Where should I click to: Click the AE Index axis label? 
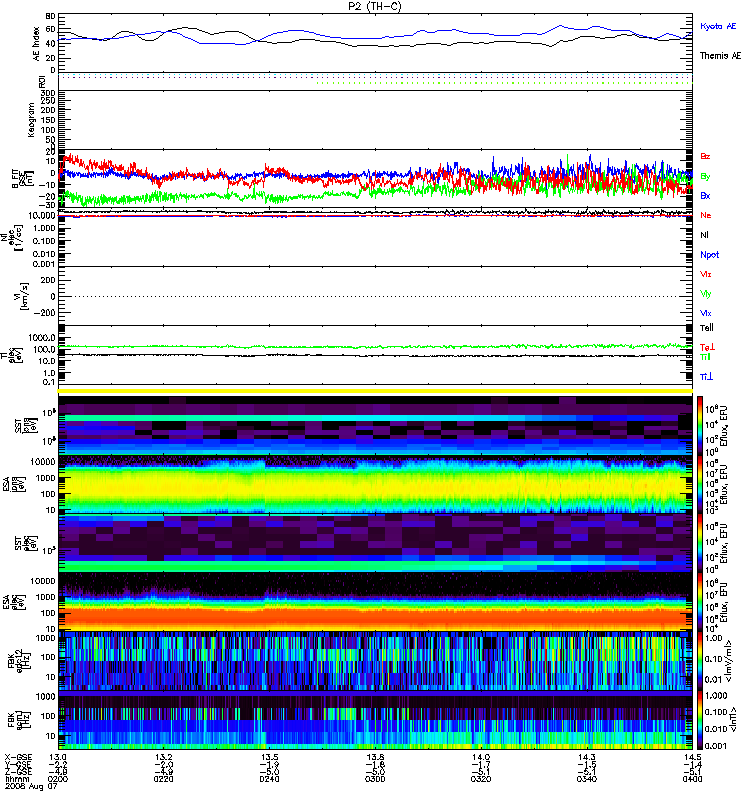pyautogui.click(x=36, y=44)
